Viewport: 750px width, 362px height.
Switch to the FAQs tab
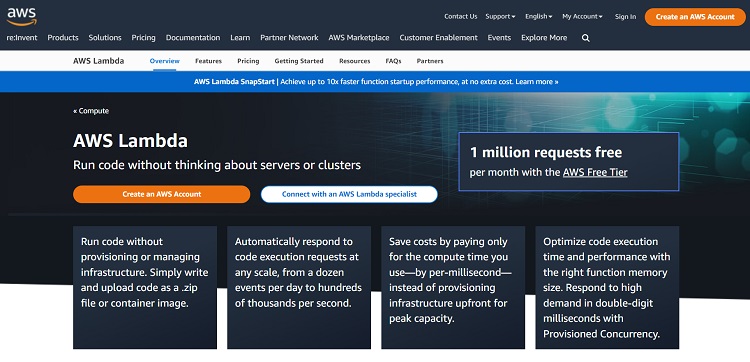pos(393,61)
